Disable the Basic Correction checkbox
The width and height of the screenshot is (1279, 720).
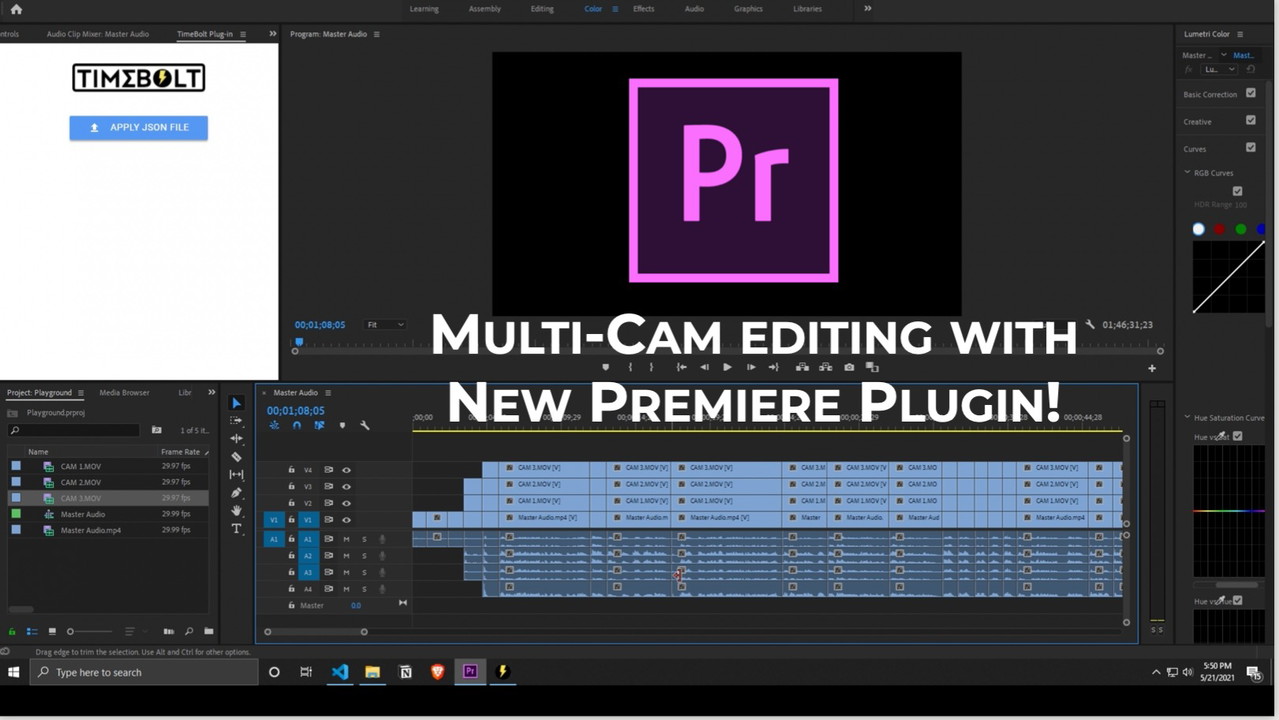pyautogui.click(x=1250, y=93)
